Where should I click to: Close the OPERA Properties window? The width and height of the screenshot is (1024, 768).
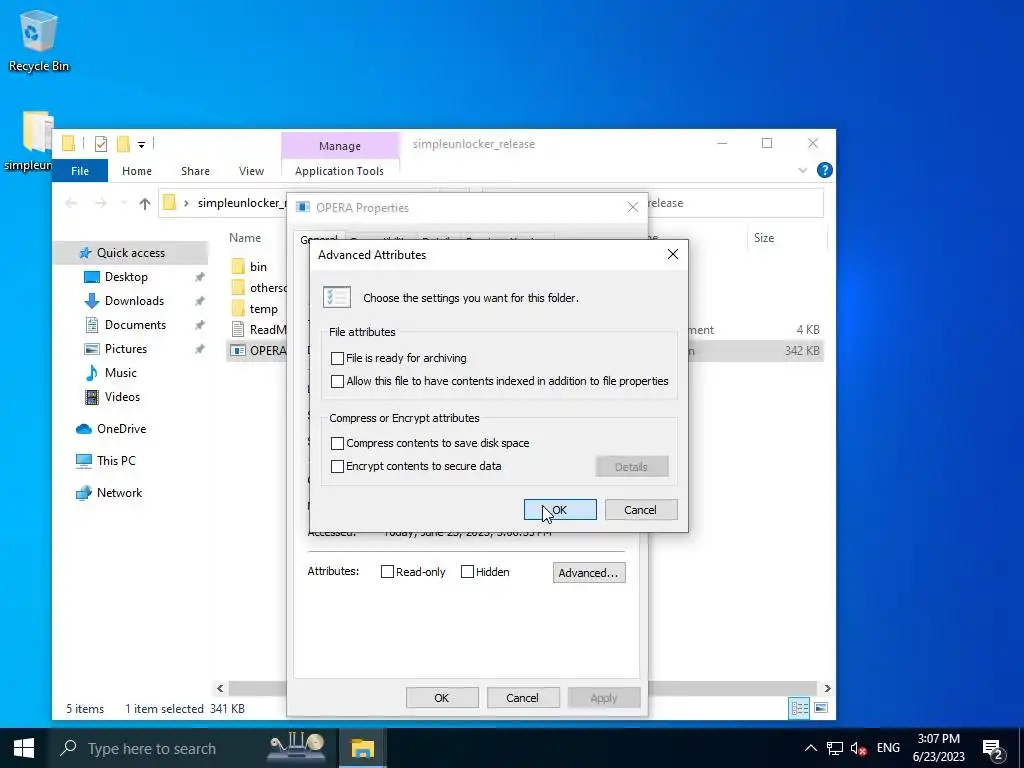click(x=632, y=208)
